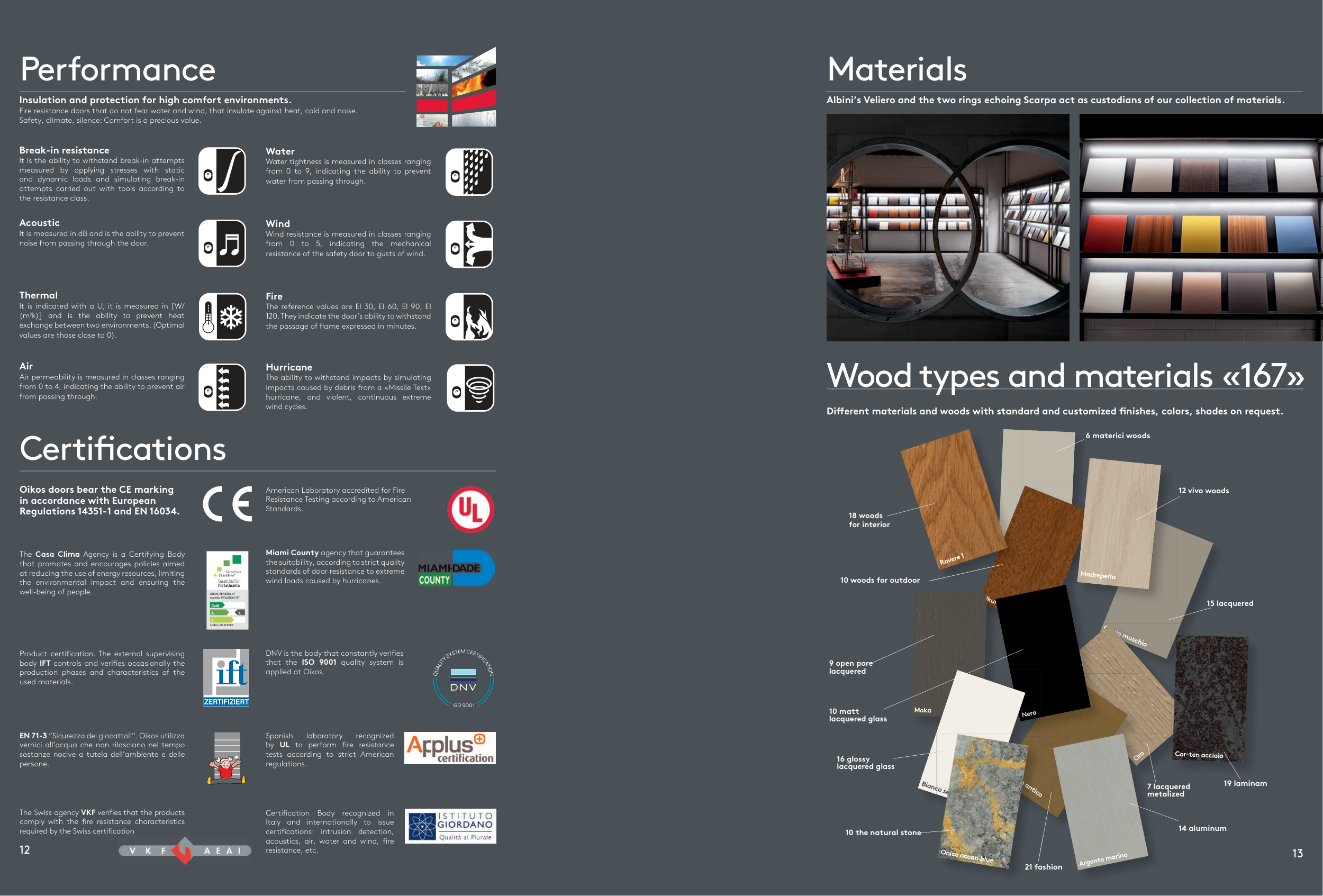Click the Fire flame icon

[469, 316]
